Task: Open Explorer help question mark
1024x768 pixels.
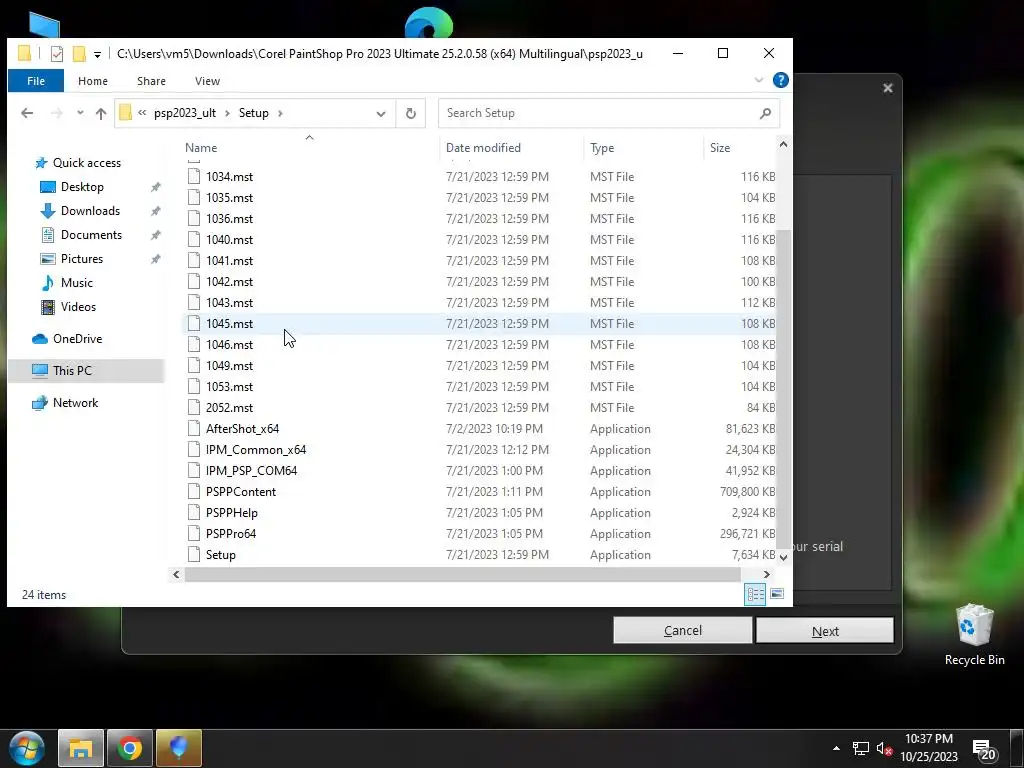Action: 780,80
